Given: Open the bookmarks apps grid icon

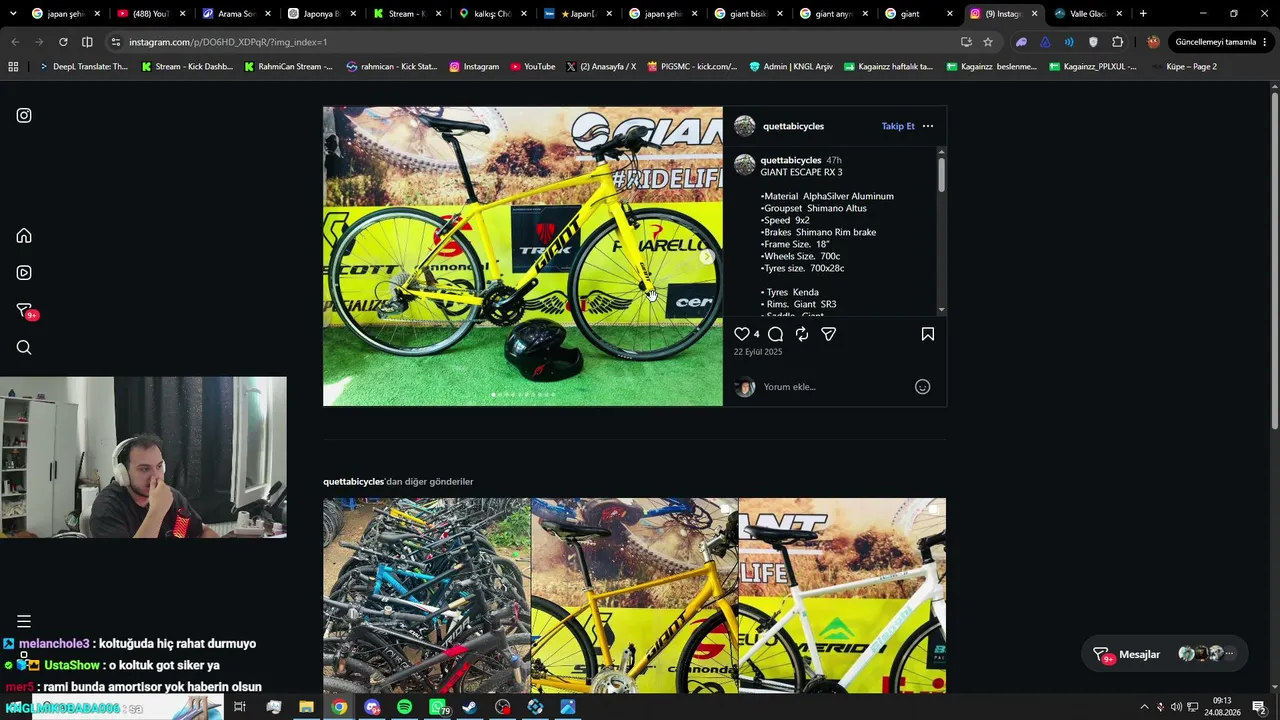Looking at the screenshot, I should [x=13, y=67].
